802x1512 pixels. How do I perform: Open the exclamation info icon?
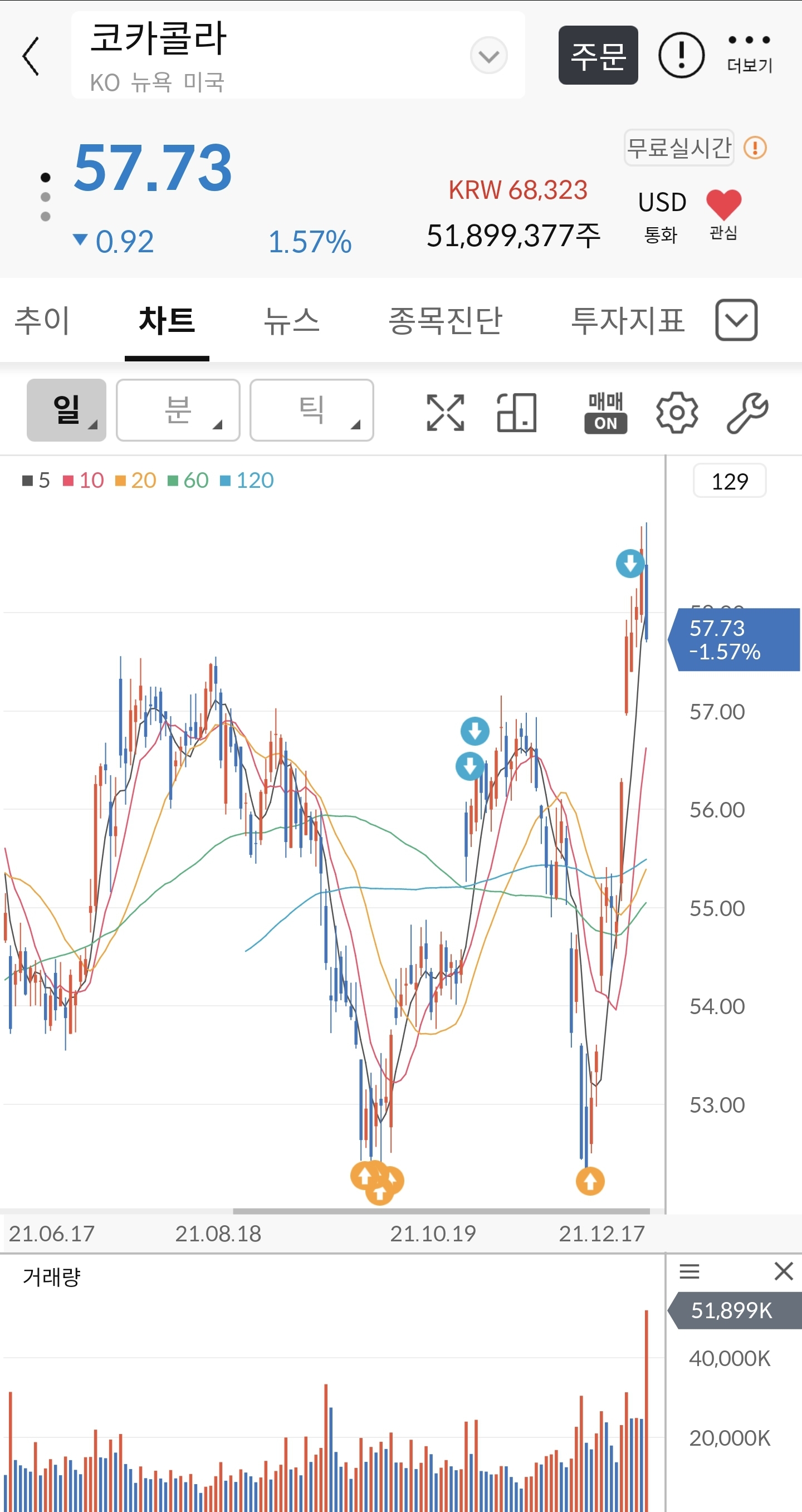click(681, 55)
